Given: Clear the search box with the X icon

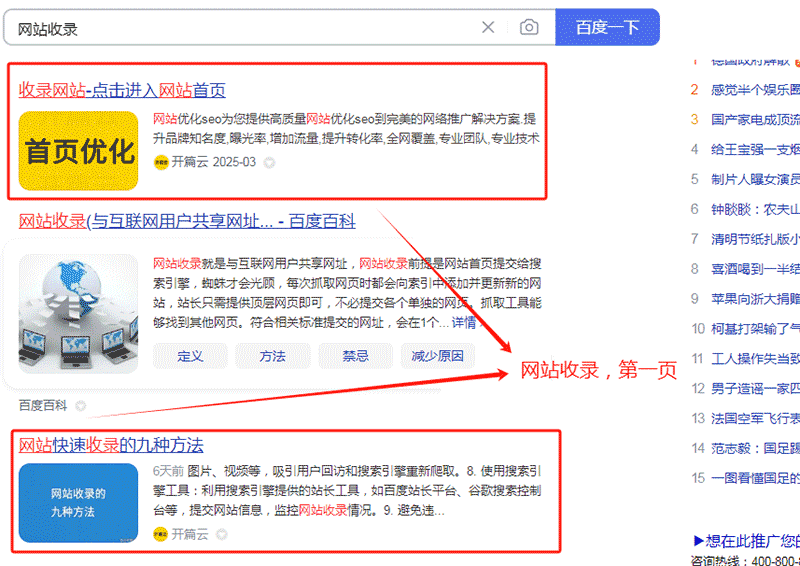Looking at the screenshot, I should coord(488,27).
